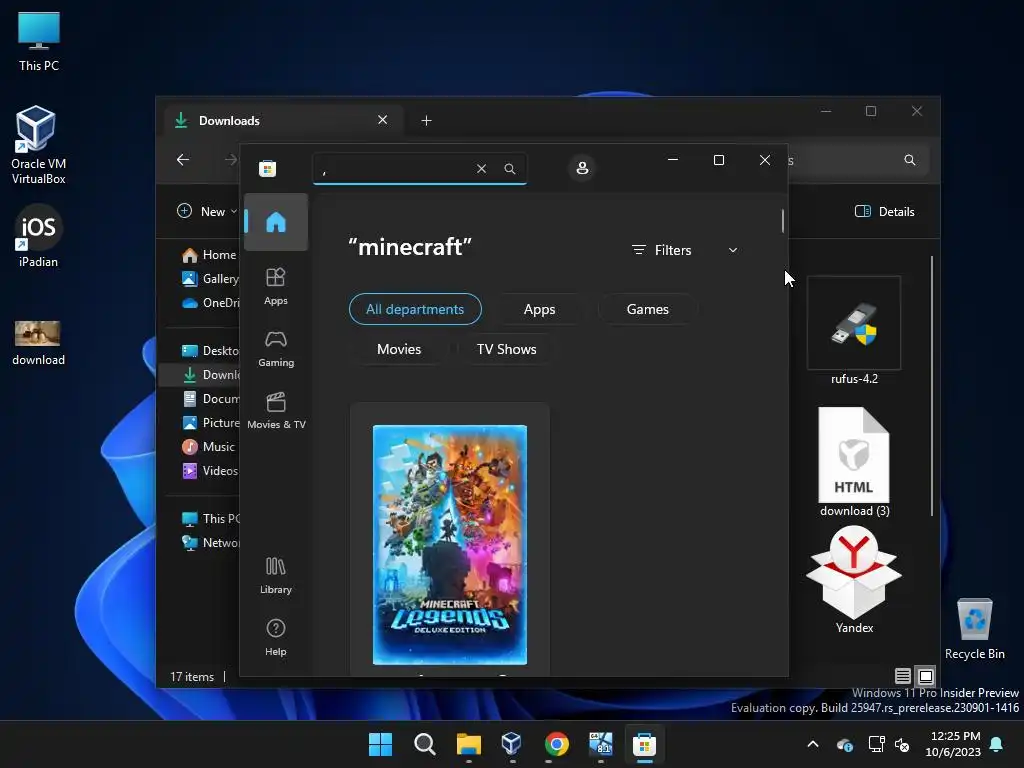Click the Microsoft Store logo icon
Viewport: 1024px width, 768px height.
click(x=268, y=168)
